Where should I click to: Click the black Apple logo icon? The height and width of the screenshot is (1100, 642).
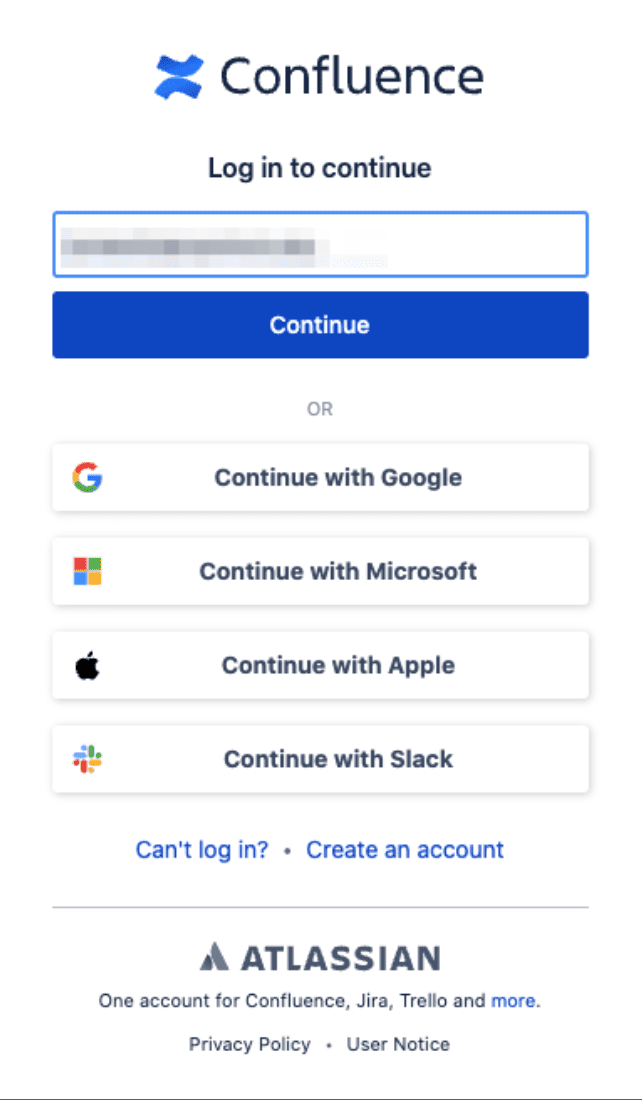87,664
